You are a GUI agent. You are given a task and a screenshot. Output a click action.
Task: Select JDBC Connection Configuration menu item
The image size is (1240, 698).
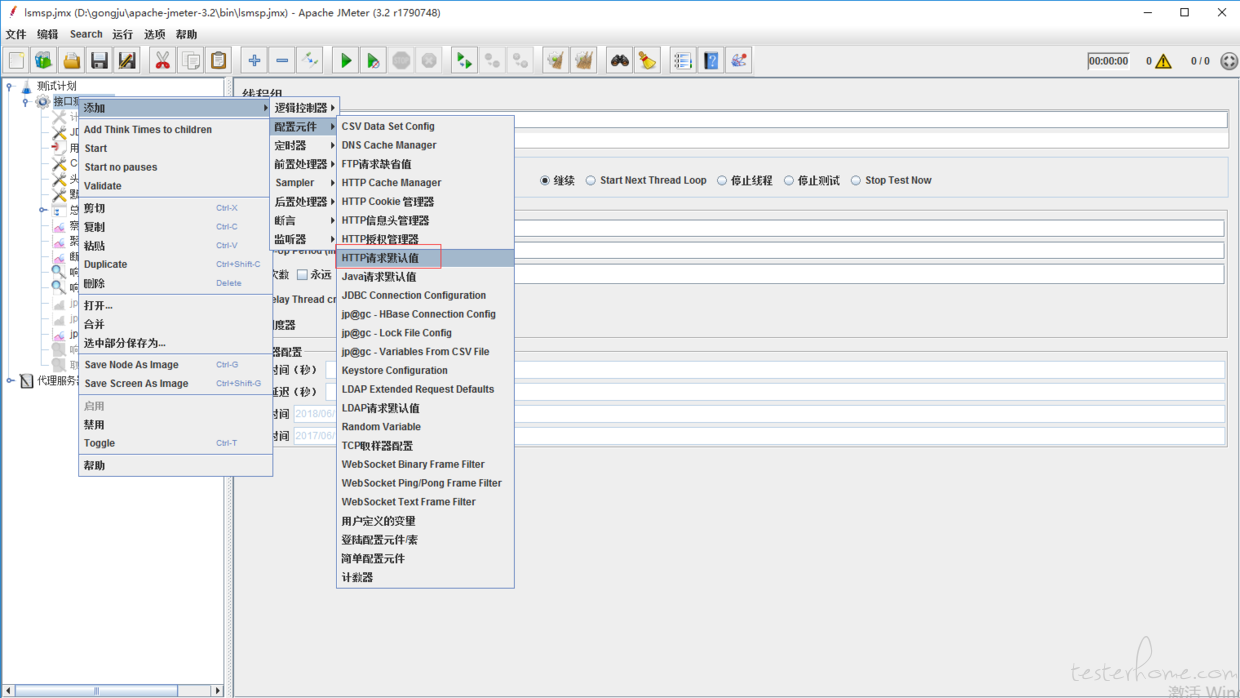pyautogui.click(x=426, y=296)
